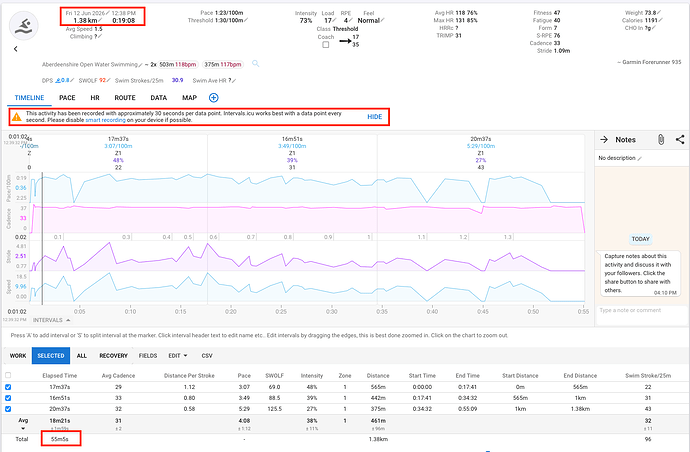This screenshot has height=452, width=690.
Task: Open the share icon in Notes panel
Action: [680, 140]
